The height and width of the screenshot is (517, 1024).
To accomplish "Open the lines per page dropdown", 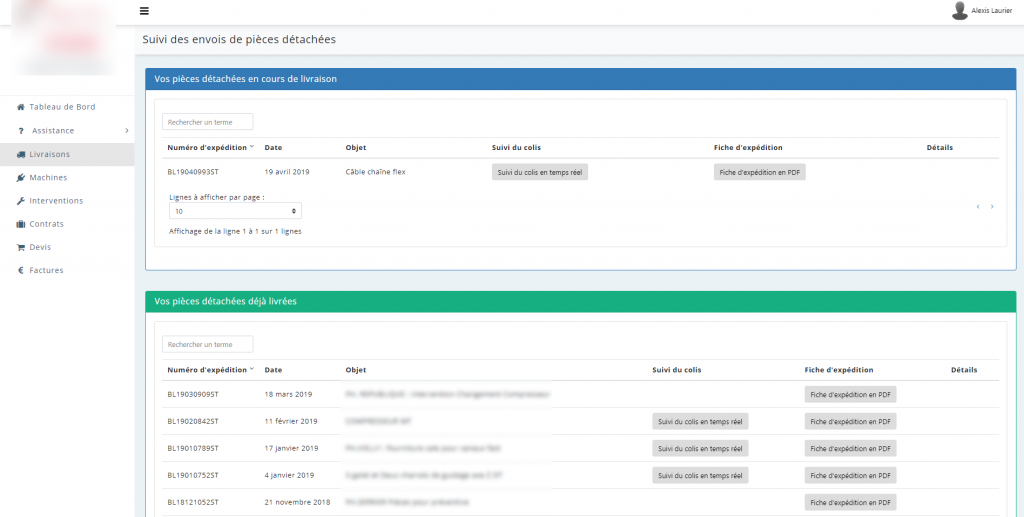I will (x=235, y=211).
